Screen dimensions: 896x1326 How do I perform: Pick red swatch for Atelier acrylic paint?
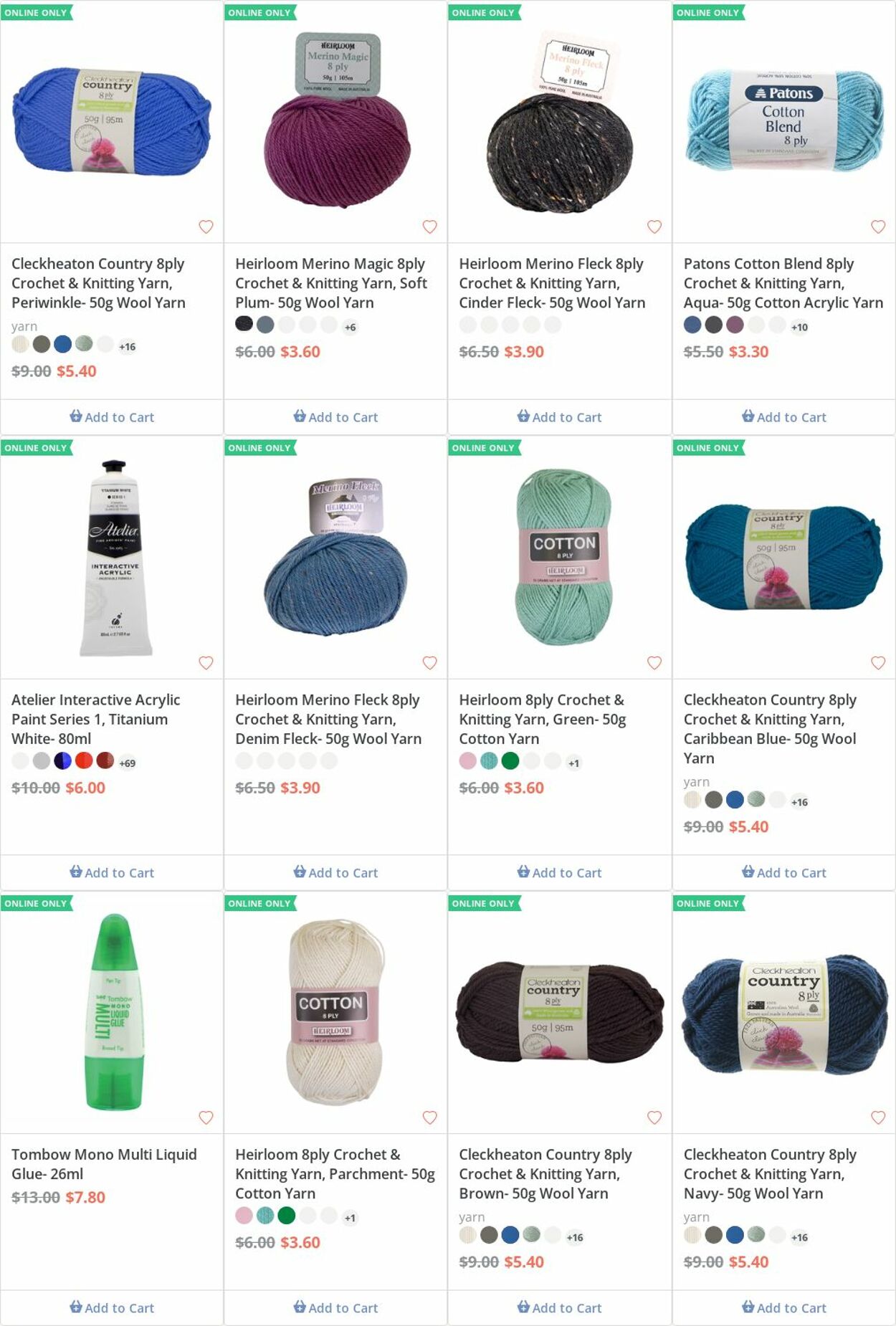[x=84, y=760]
